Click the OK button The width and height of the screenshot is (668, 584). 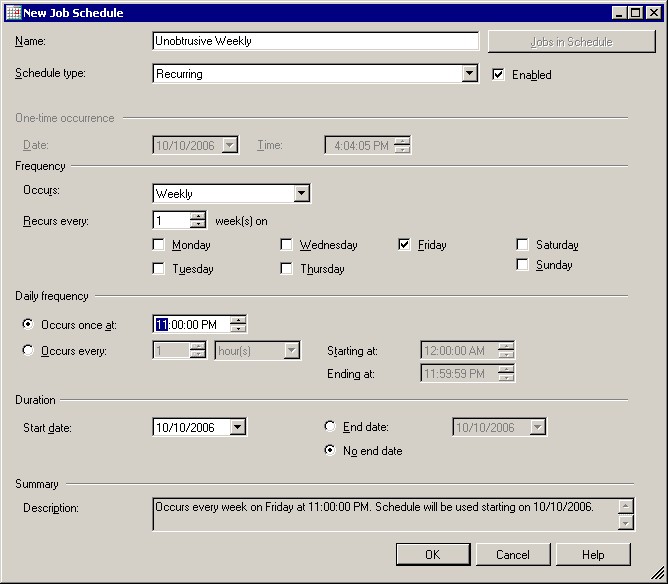tap(432, 554)
